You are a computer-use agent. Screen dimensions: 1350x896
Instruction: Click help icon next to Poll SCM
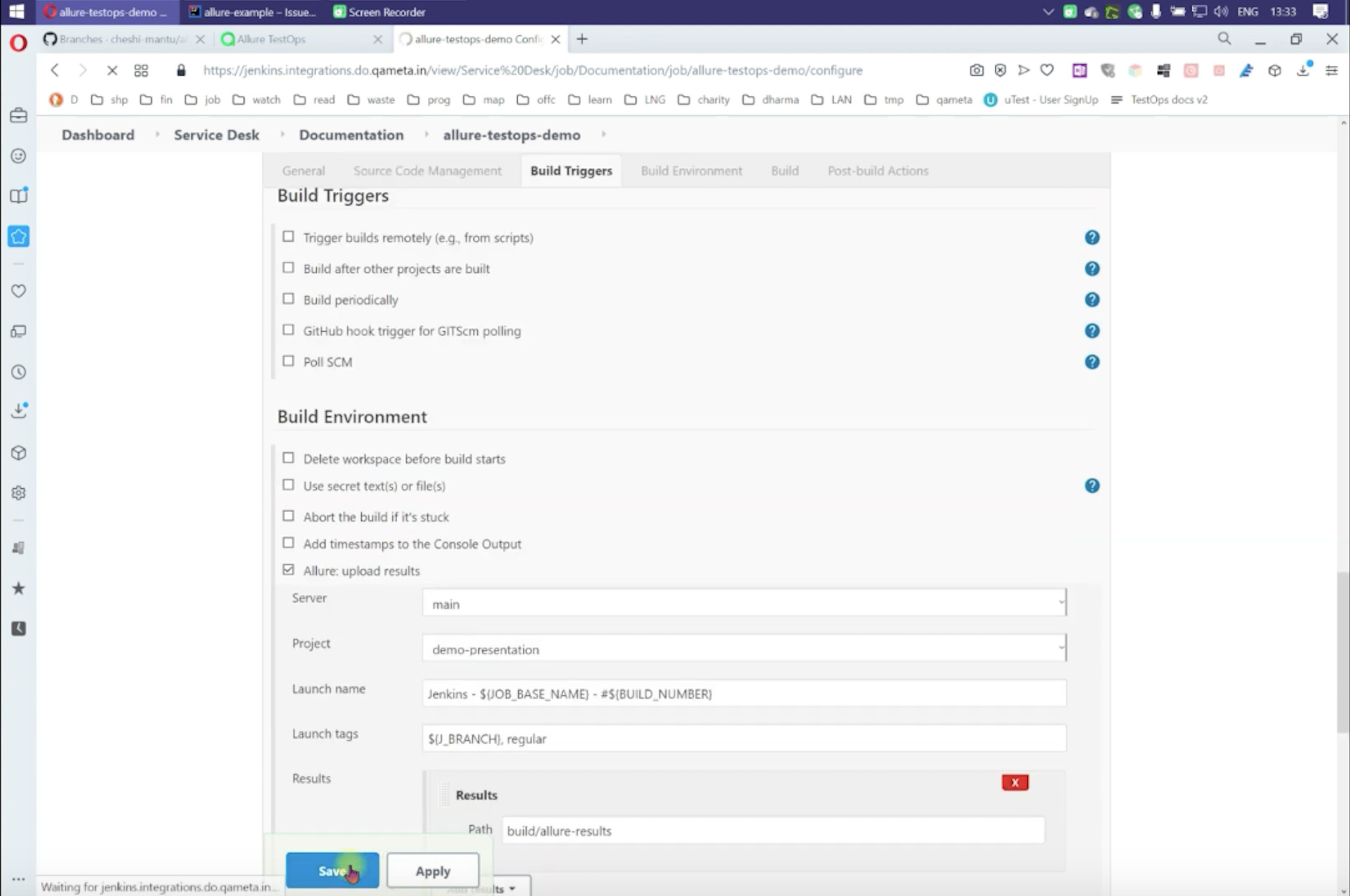(1091, 362)
